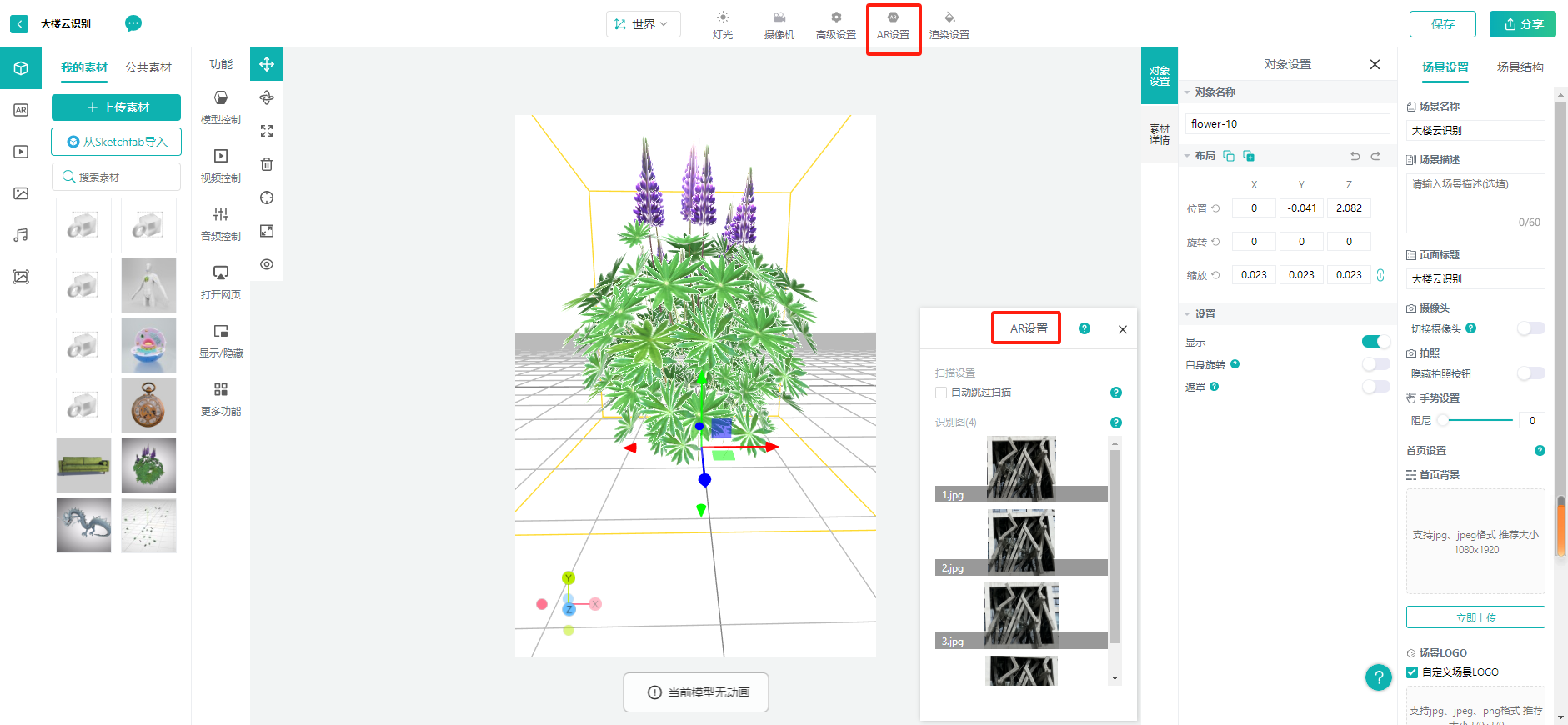This screenshot has height=725, width=1568.
Task: Switch to the 场景结构 tab
Action: pos(1520,67)
